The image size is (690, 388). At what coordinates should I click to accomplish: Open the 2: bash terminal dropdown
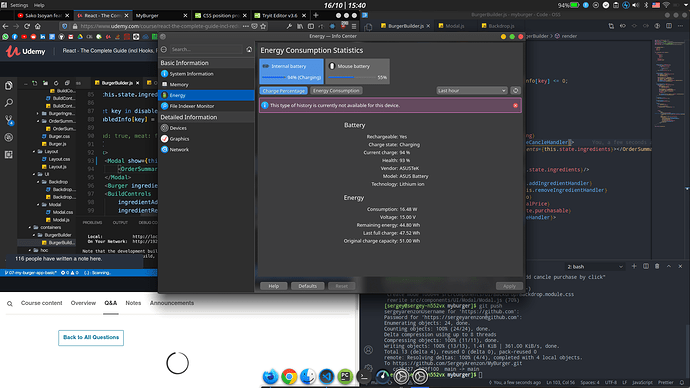tap(595, 267)
